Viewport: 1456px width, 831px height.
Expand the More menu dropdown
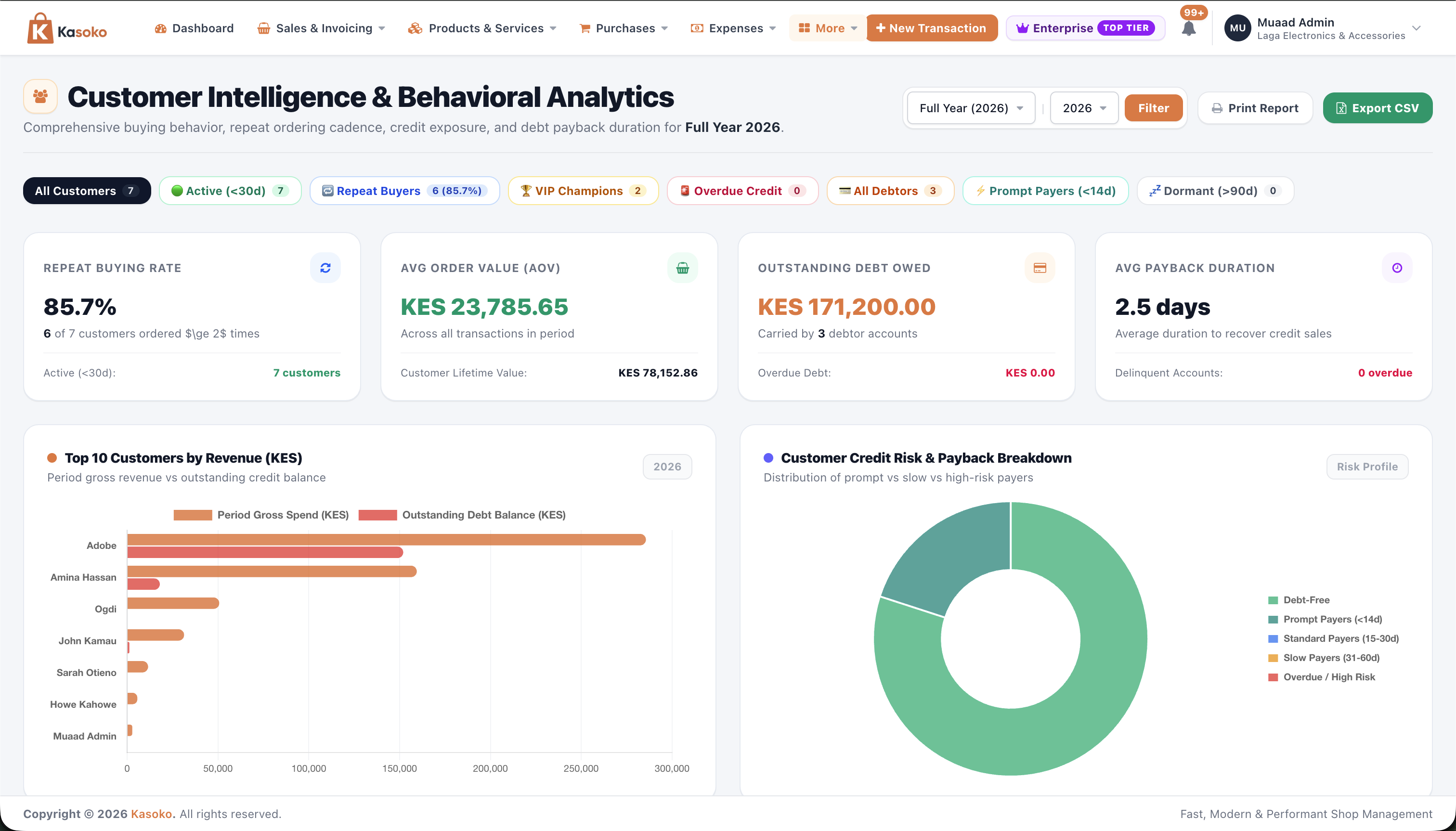pyautogui.click(x=828, y=28)
